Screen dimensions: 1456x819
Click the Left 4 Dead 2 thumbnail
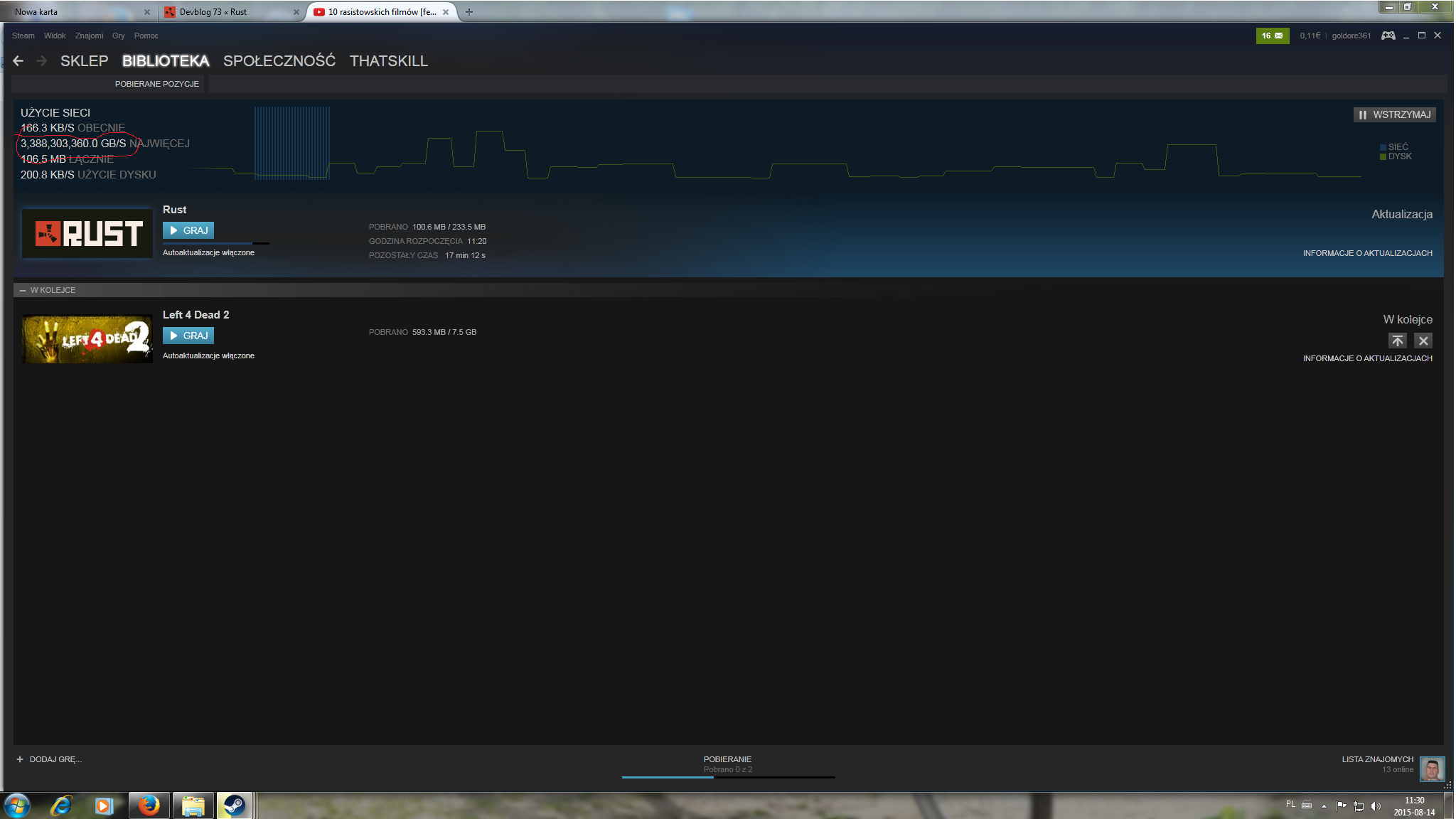click(x=87, y=338)
